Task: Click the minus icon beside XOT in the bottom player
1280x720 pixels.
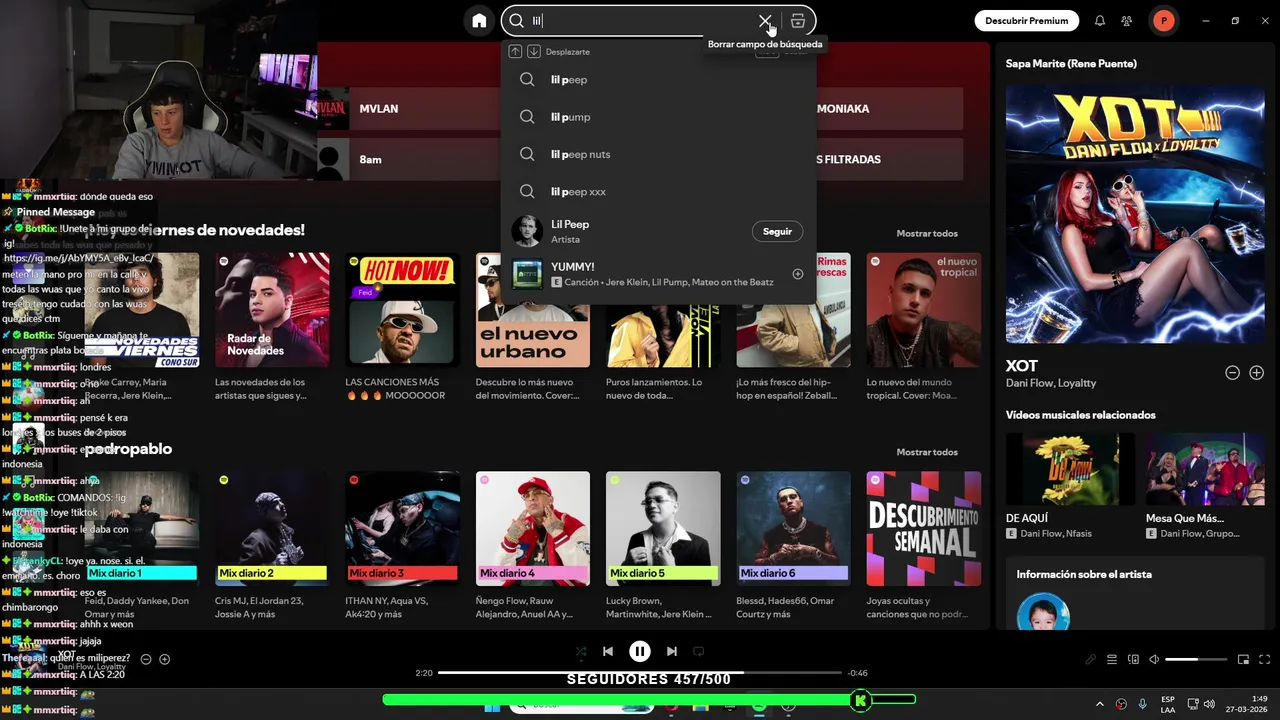Action: (x=146, y=659)
